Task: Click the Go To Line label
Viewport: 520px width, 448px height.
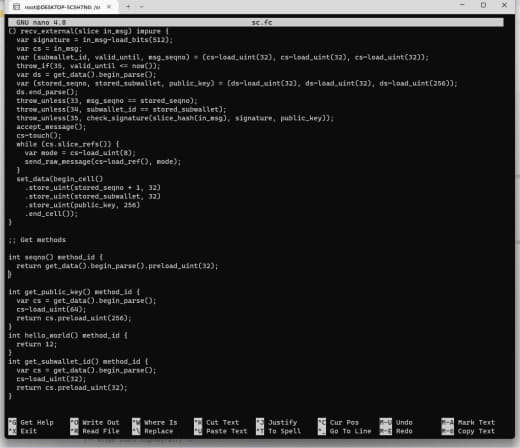Action: [350, 431]
